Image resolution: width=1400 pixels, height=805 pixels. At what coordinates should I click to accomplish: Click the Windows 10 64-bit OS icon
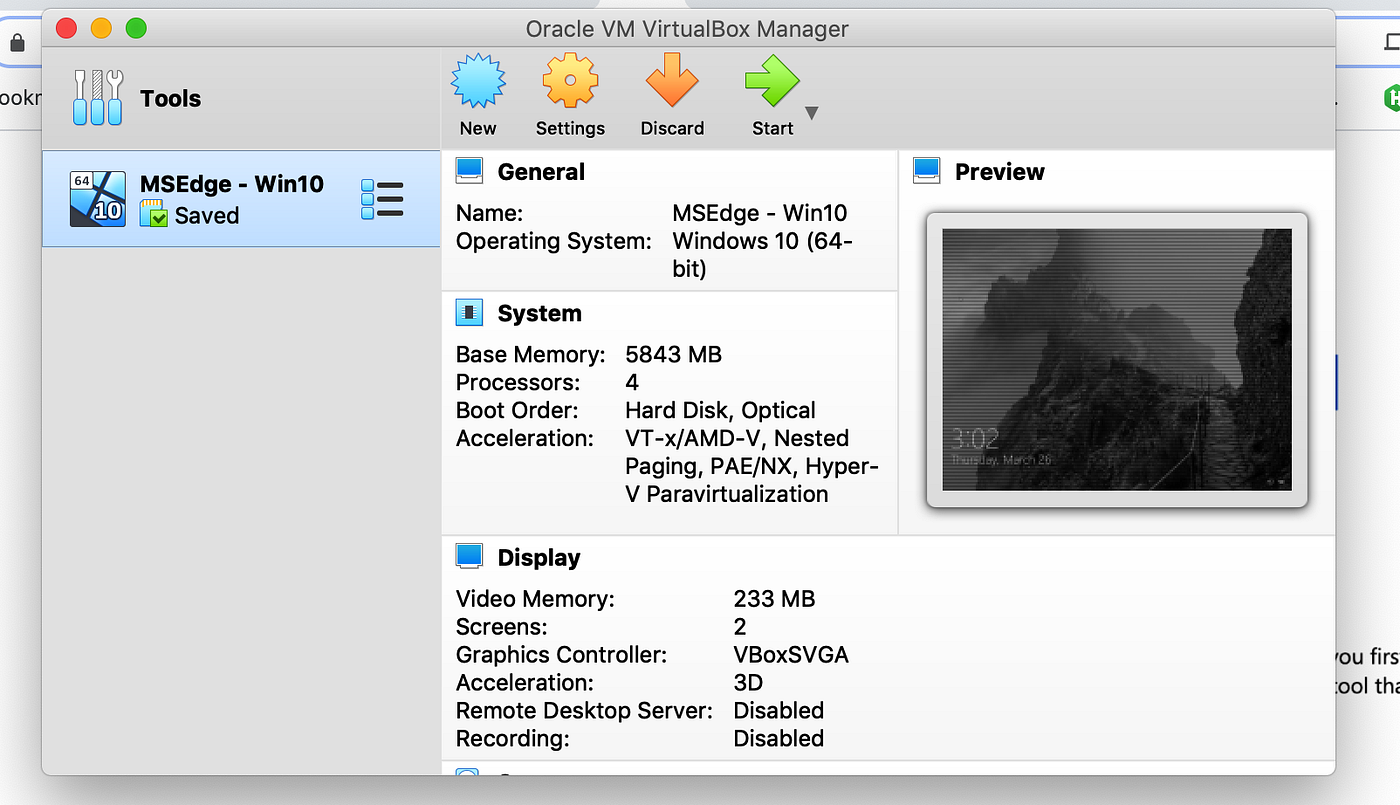[x=97, y=199]
